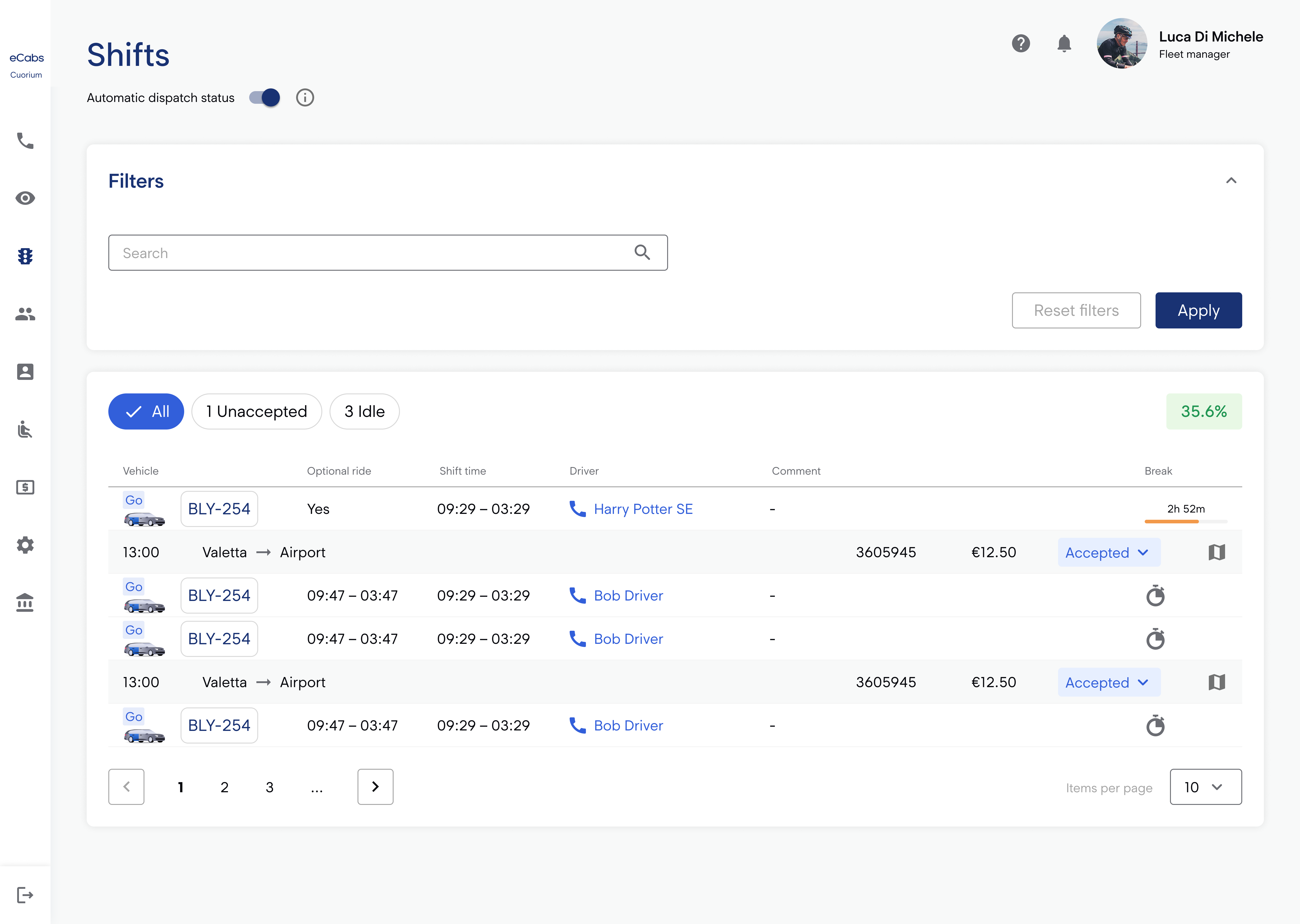The width and height of the screenshot is (1300, 924).
Task: Show the 1 Unaccepted shifts
Action: (x=257, y=411)
